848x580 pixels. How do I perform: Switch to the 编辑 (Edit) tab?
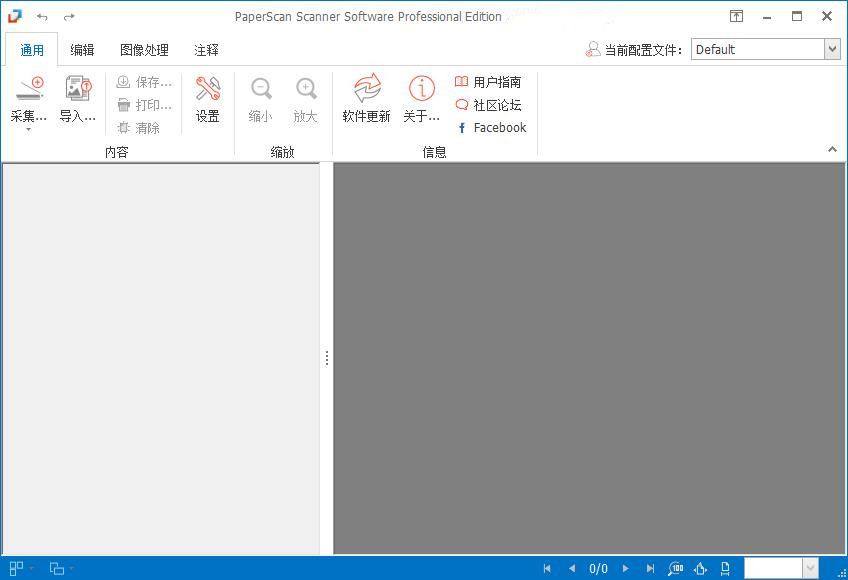pyautogui.click(x=82, y=50)
